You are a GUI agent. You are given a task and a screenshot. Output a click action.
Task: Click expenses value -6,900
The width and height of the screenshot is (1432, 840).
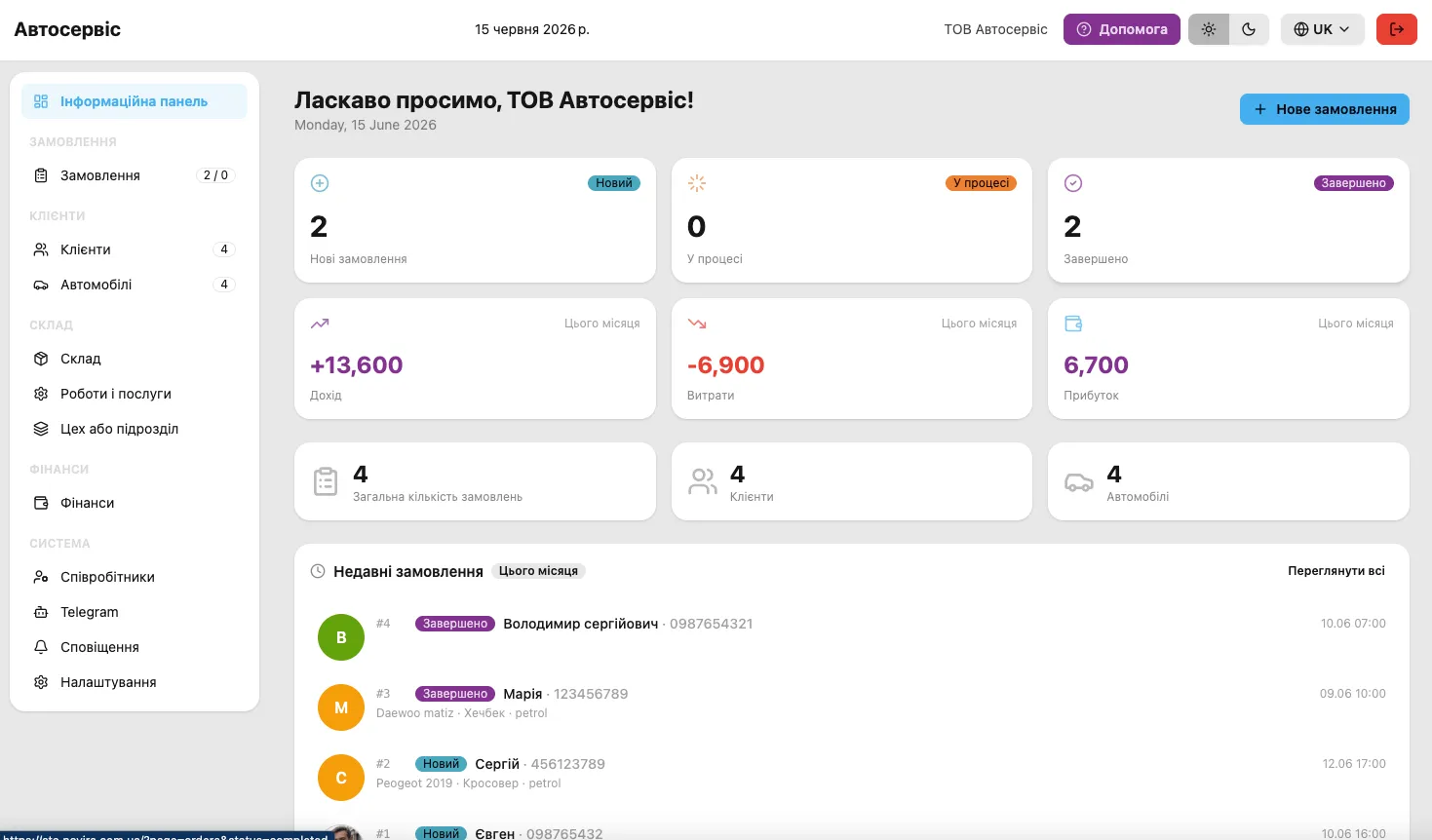click(x=726, y=365)
